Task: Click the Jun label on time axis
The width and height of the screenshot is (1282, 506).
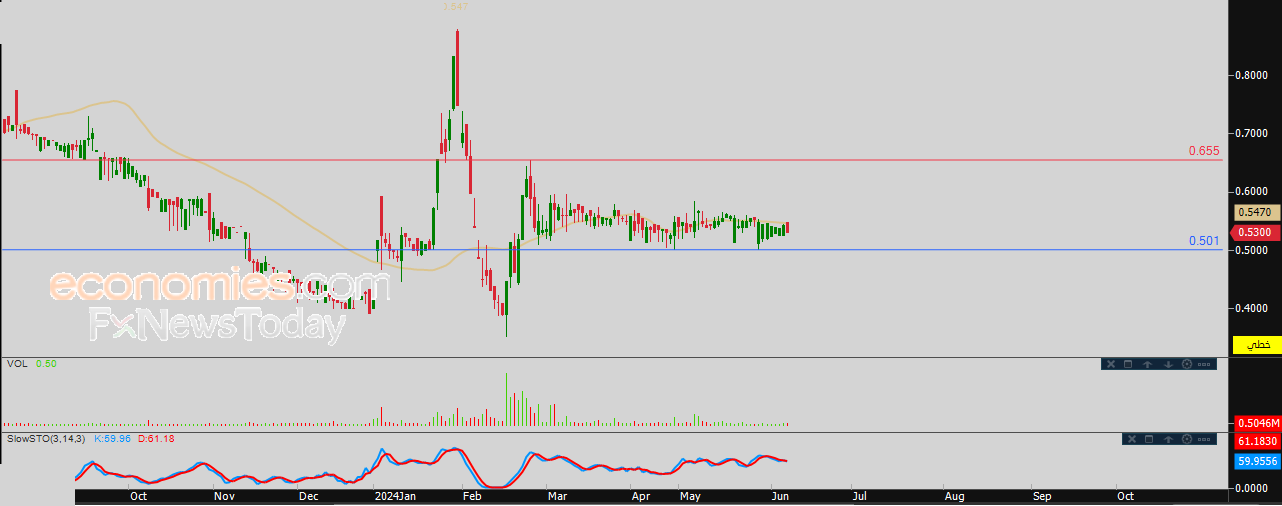Action: click(779, 495)
